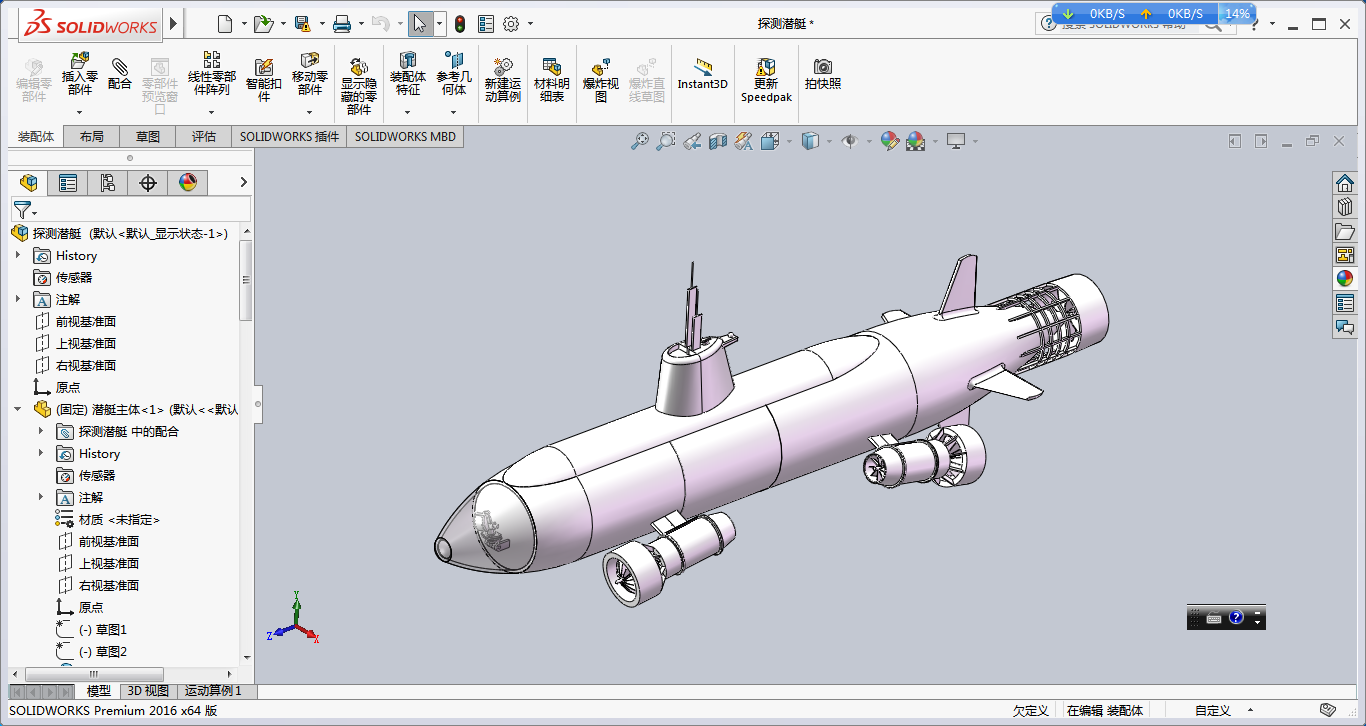
Task: Switch to the DimXpertManager tab
Action: (148, 182)
